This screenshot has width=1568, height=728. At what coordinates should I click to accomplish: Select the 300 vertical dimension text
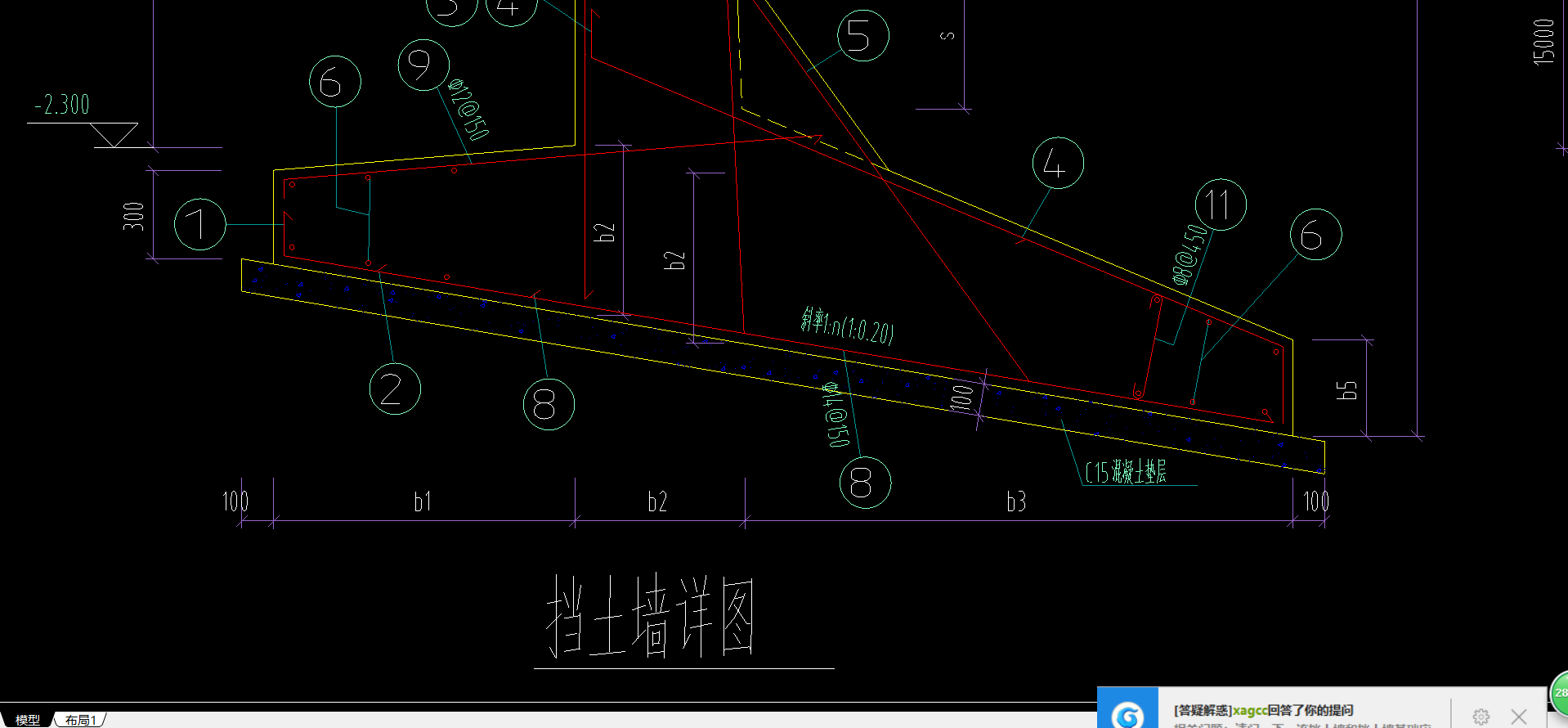(133, 216)
